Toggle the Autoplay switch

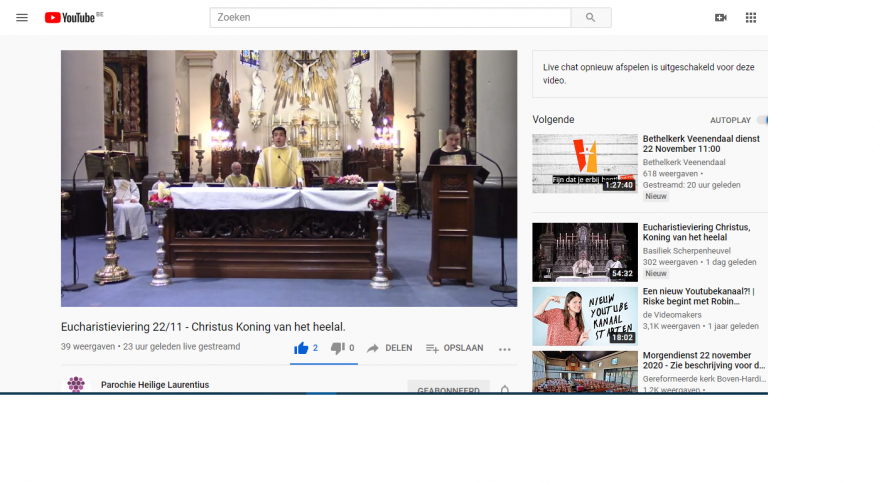tap(761, 120)
